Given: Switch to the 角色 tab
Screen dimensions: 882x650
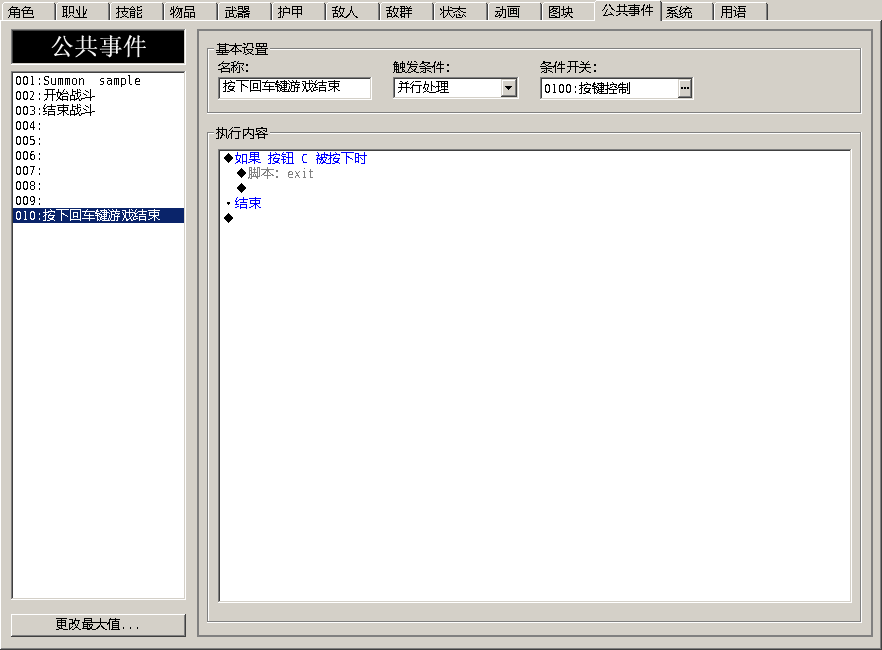Looking at the screenshot, I should [28, 12].
